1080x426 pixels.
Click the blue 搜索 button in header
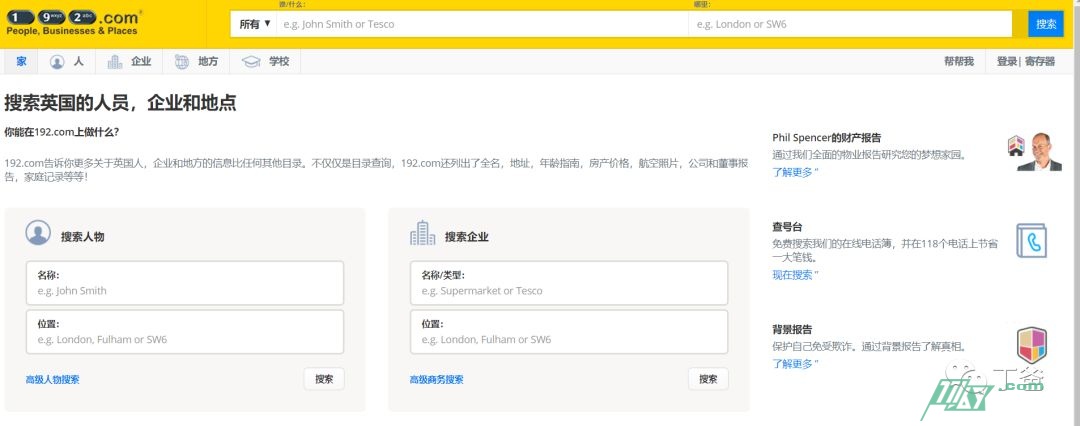coord(1046,24)
